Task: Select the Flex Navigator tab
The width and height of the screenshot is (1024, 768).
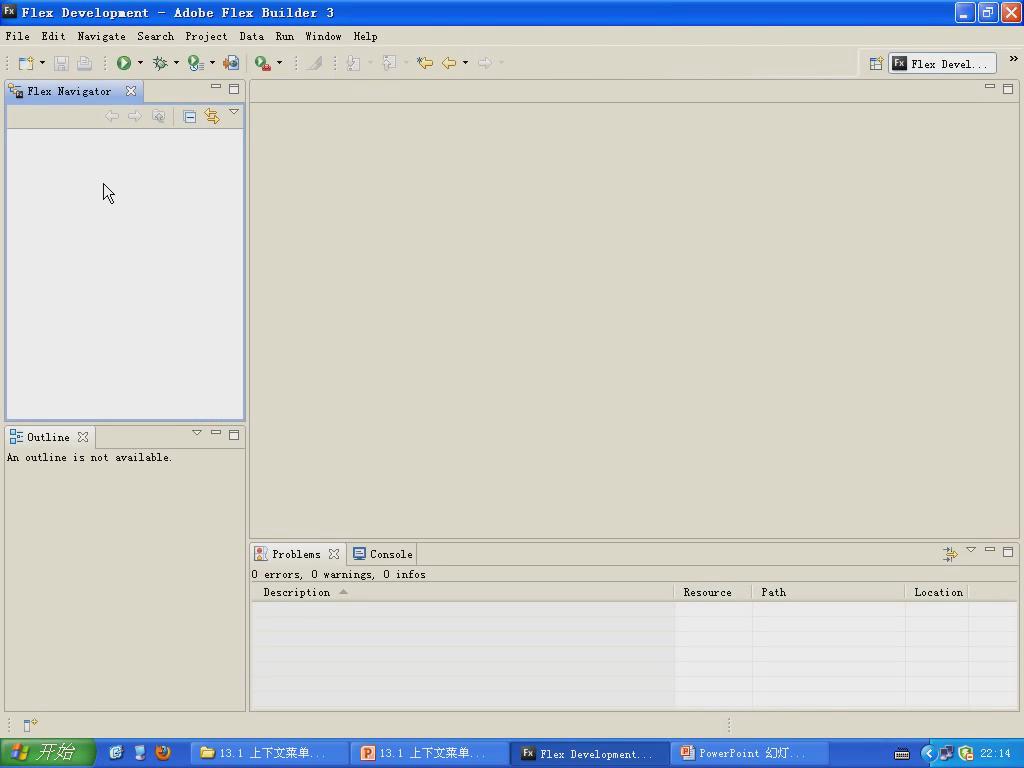Action: (69, 91)
